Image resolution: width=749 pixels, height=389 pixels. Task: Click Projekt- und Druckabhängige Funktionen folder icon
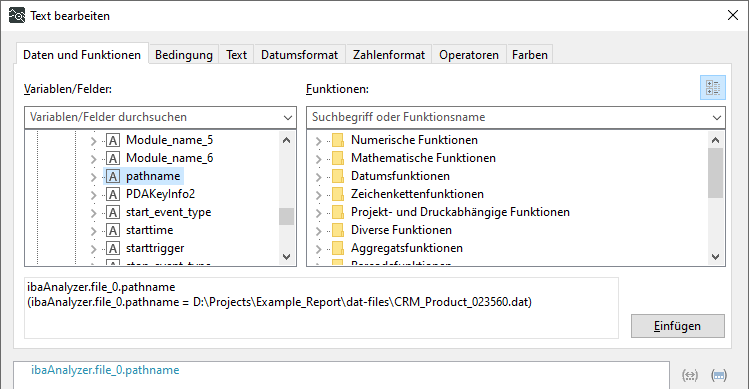point(338,212)
